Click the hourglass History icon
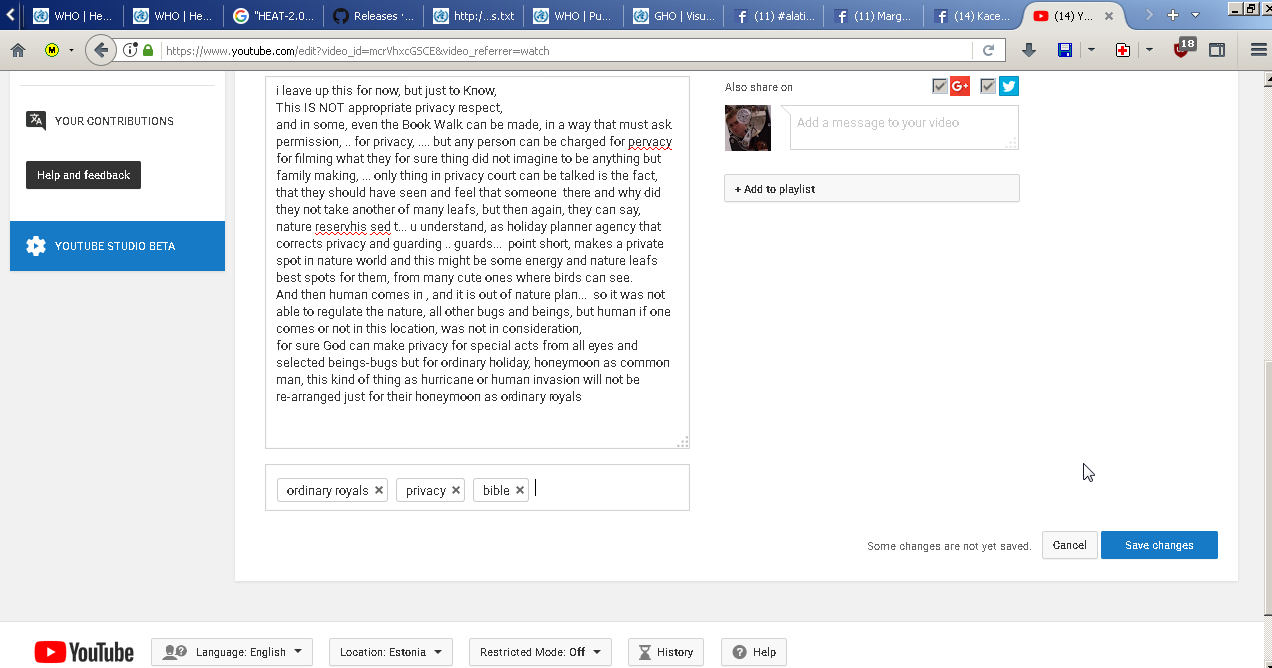 click(x=645, y=652)
